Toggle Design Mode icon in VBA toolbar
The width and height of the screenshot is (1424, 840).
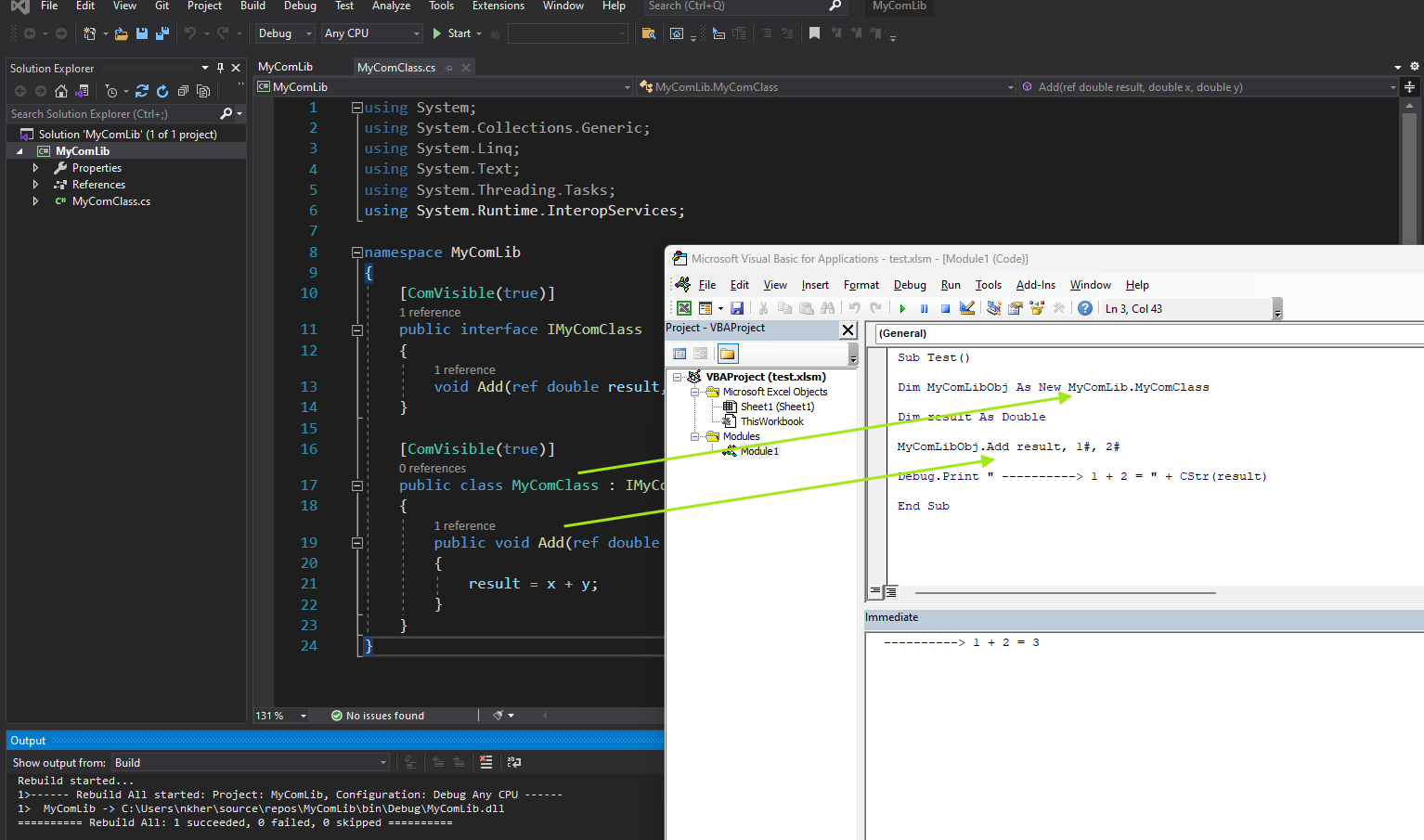[x=967, y=308]
